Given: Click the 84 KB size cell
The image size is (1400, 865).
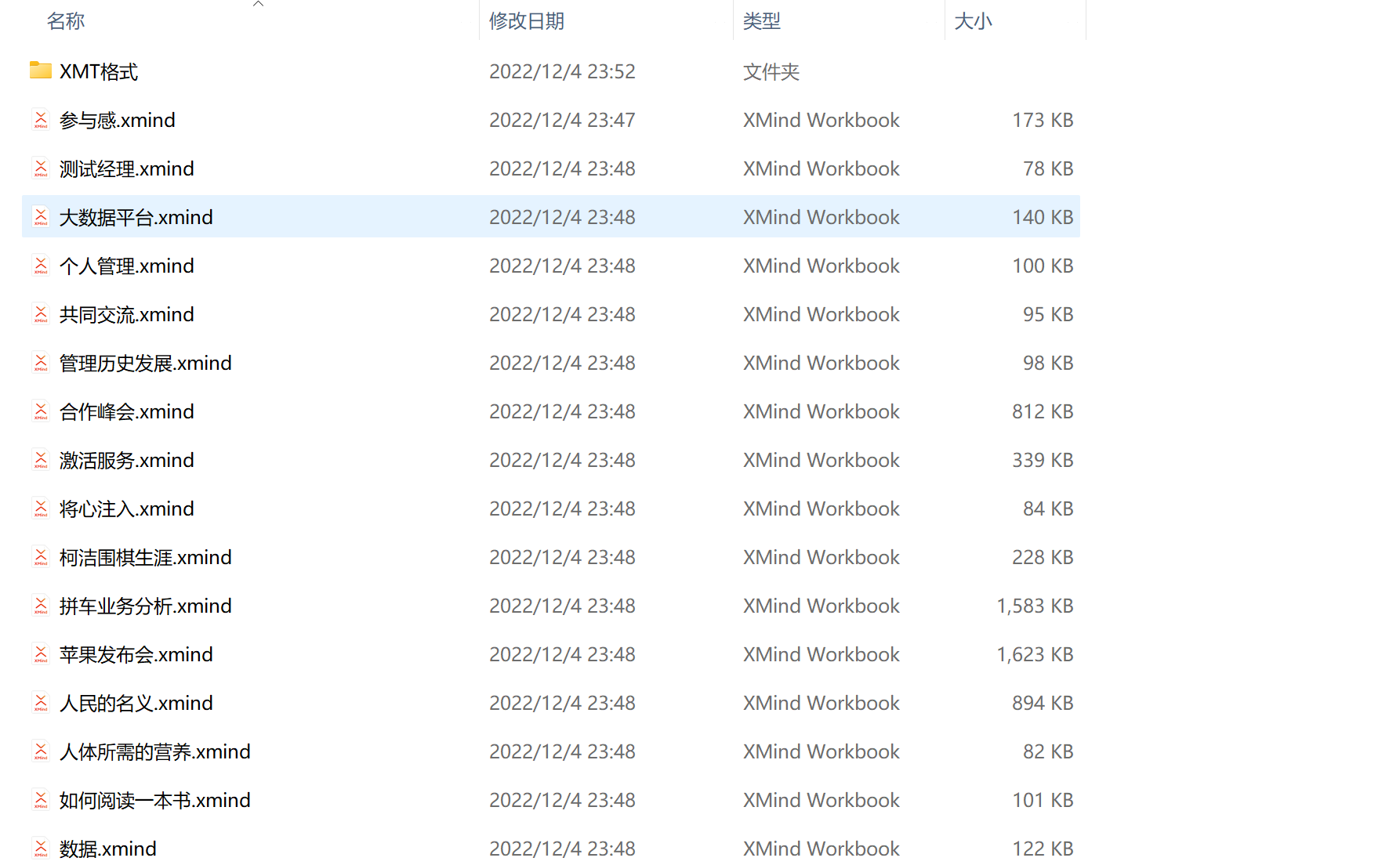Looking at the screenshot, I should [x=1048, y=509].
